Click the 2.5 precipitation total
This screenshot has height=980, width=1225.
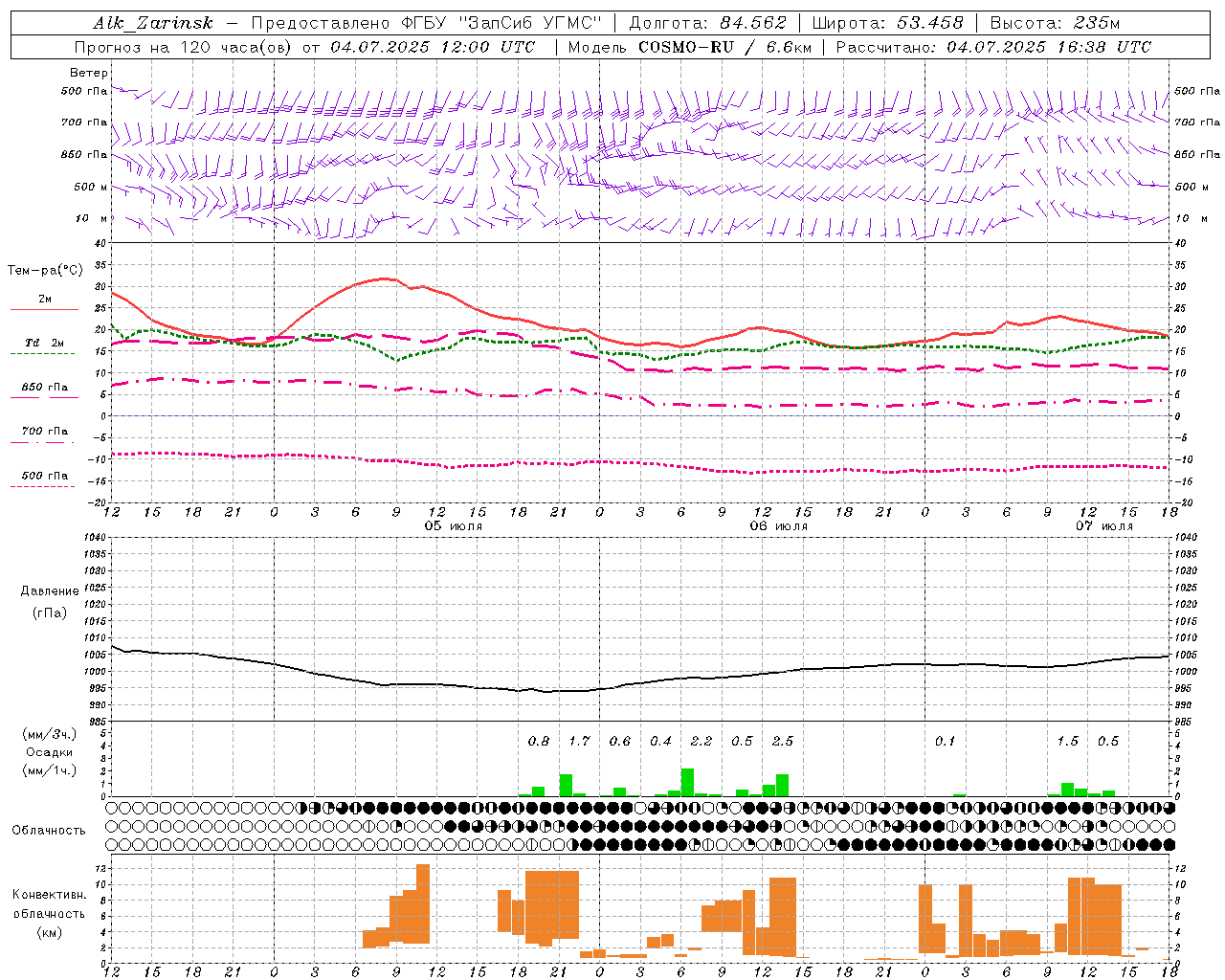click(783, 741)
